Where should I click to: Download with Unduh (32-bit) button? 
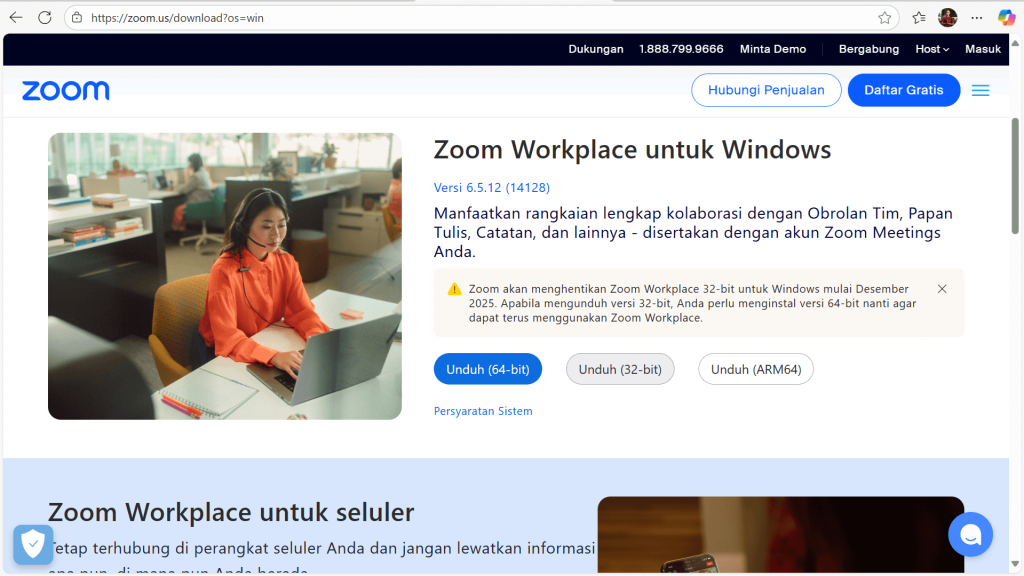click(620, 369)
